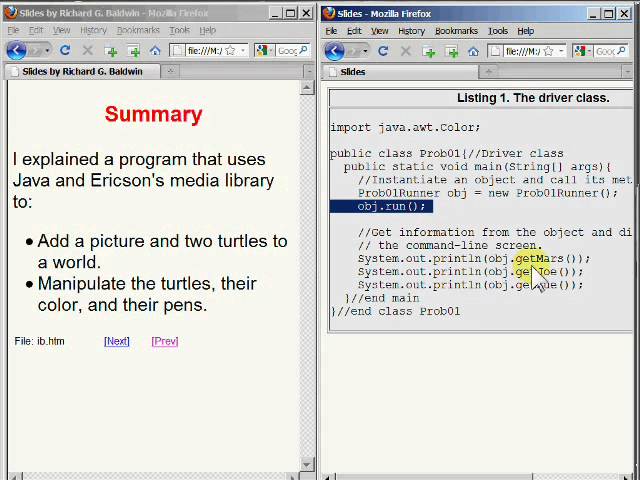Open Help menu in left window
The width and height of the screenshot is (640, 480).
(x=207, y=30)
